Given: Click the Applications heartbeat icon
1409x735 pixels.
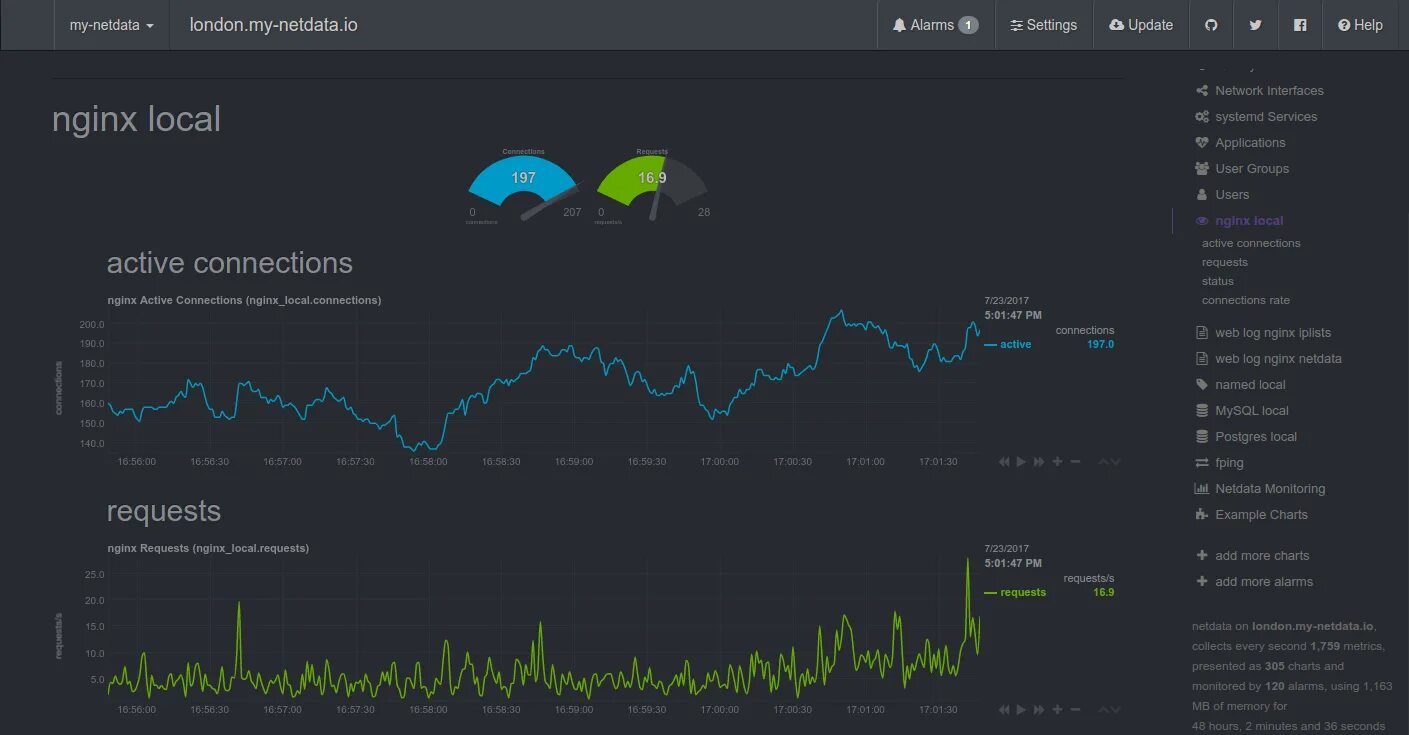Looking at the screenshot, I should [1202, 142].
